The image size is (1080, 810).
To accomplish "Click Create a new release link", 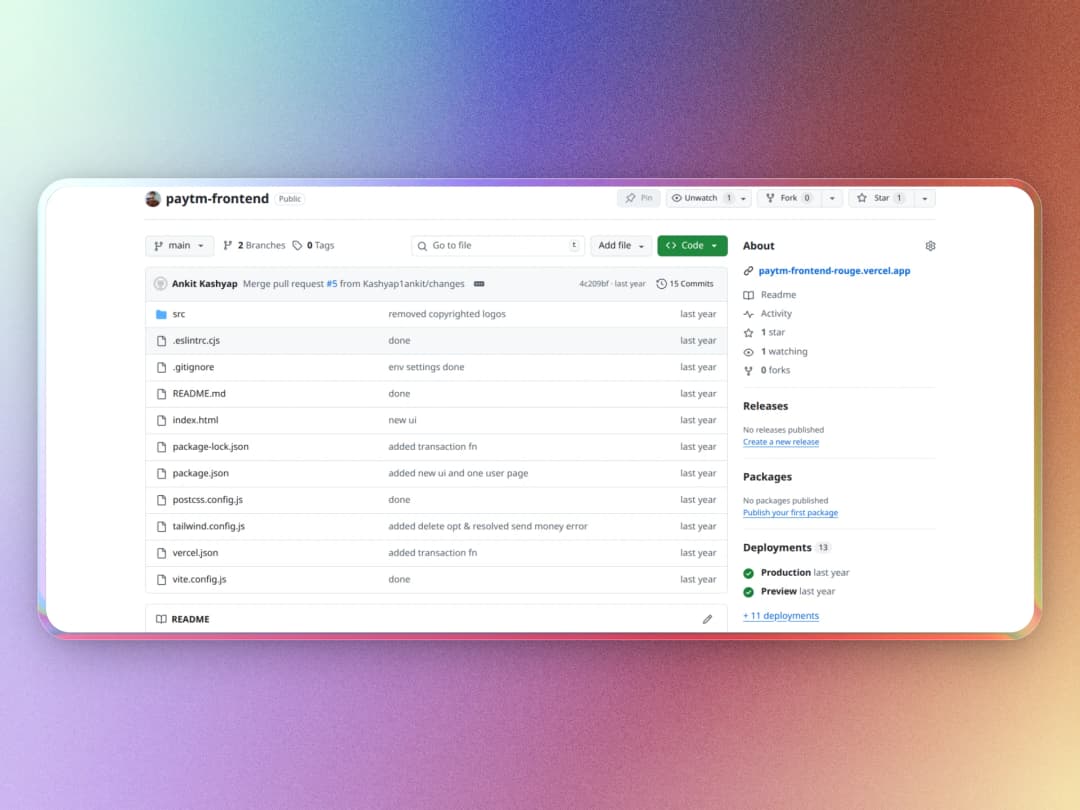I will point(780,442).
